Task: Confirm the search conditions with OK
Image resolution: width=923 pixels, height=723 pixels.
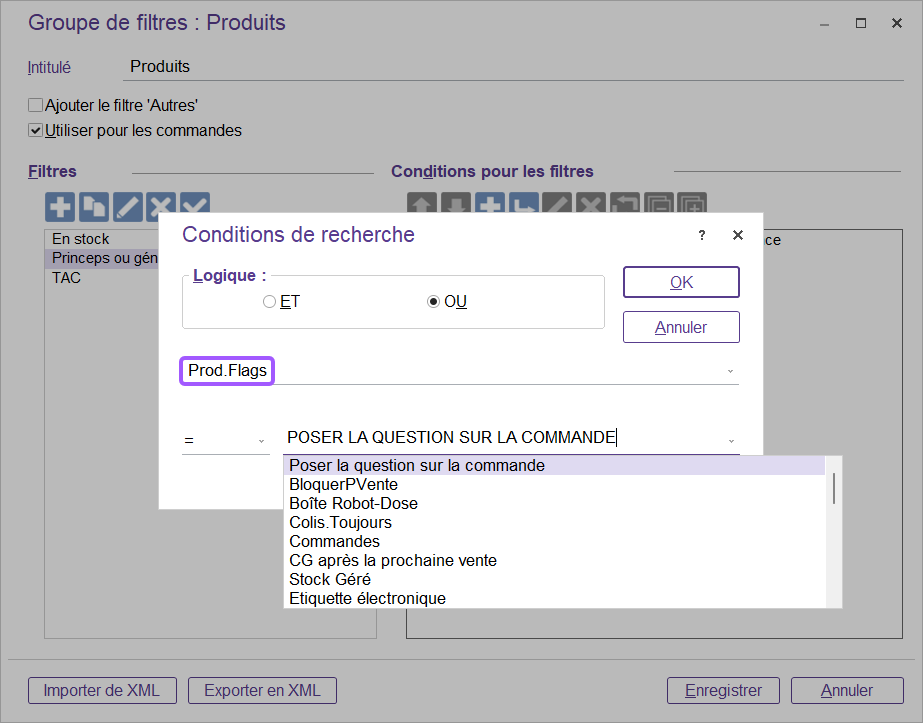Action: coord(681,282)
